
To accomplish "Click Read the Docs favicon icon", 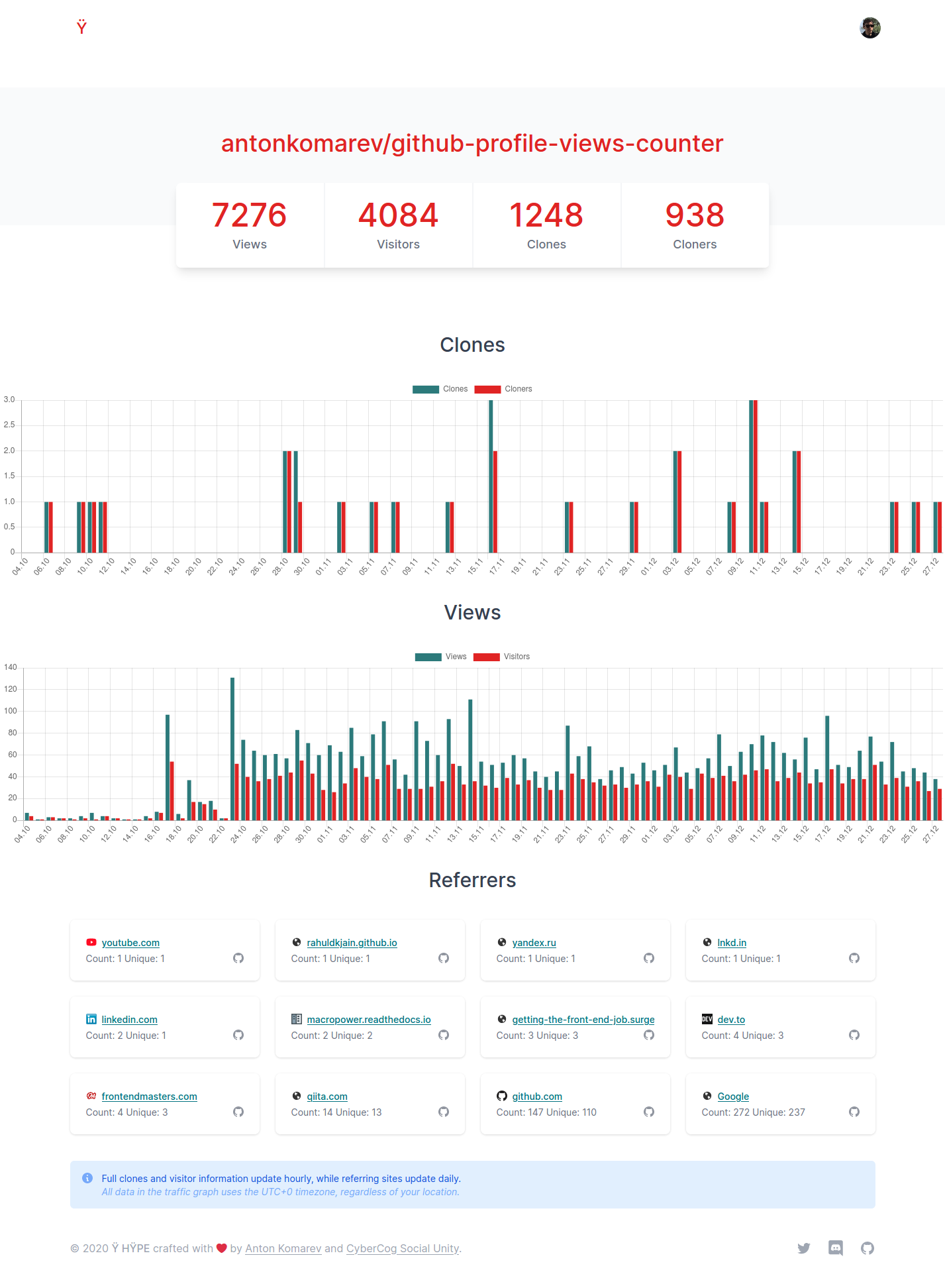I will coord(297,1020).
